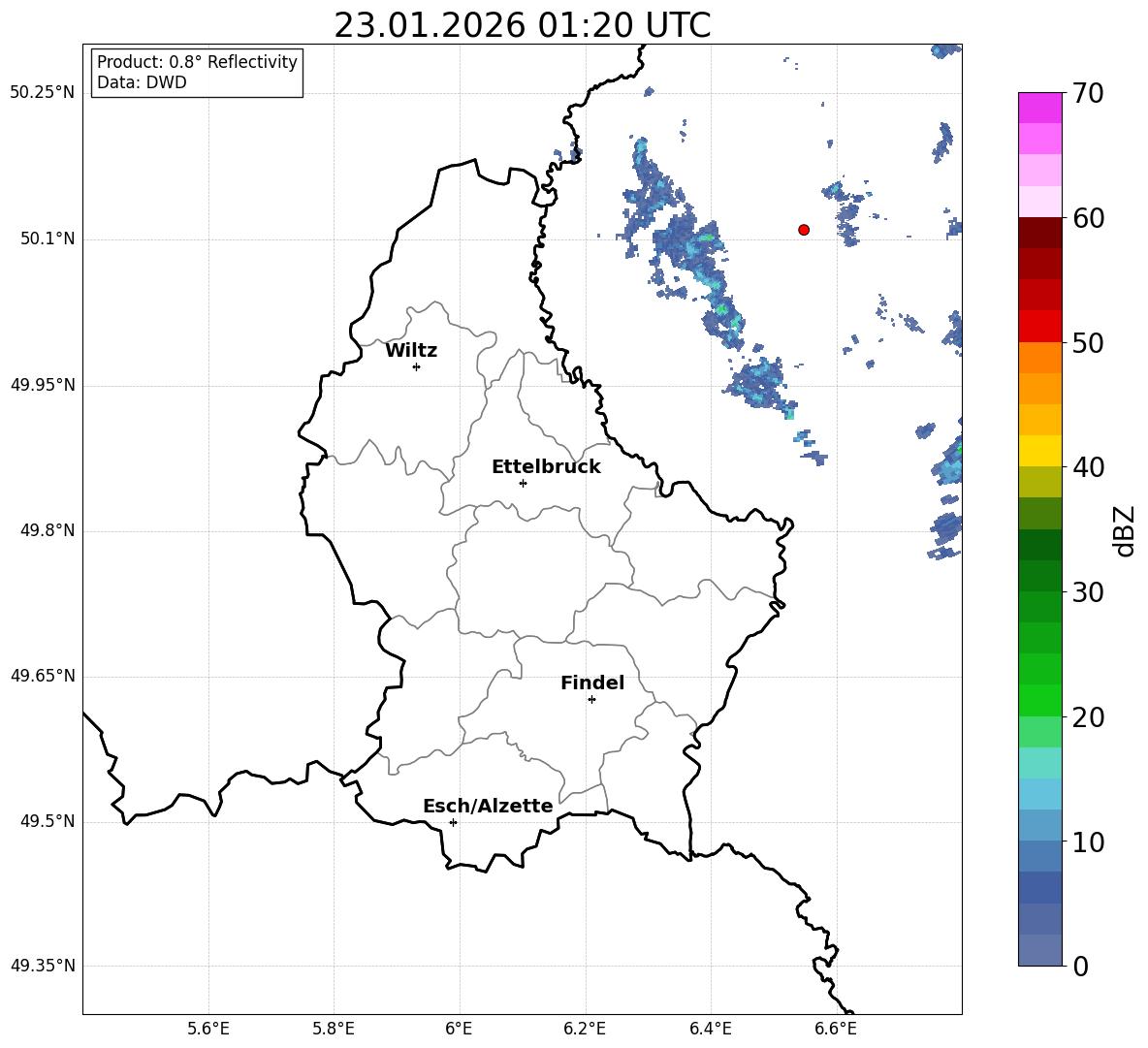The height and width of the screenshot is (1048, 1148).
Task: Click the 5.6°E longitude label
Action: click(208, 1029)
